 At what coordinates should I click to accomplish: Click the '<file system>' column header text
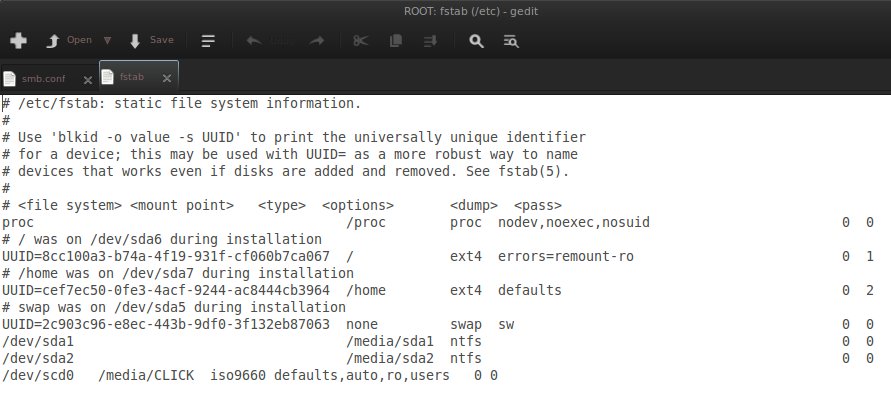(x=70, y=206)
